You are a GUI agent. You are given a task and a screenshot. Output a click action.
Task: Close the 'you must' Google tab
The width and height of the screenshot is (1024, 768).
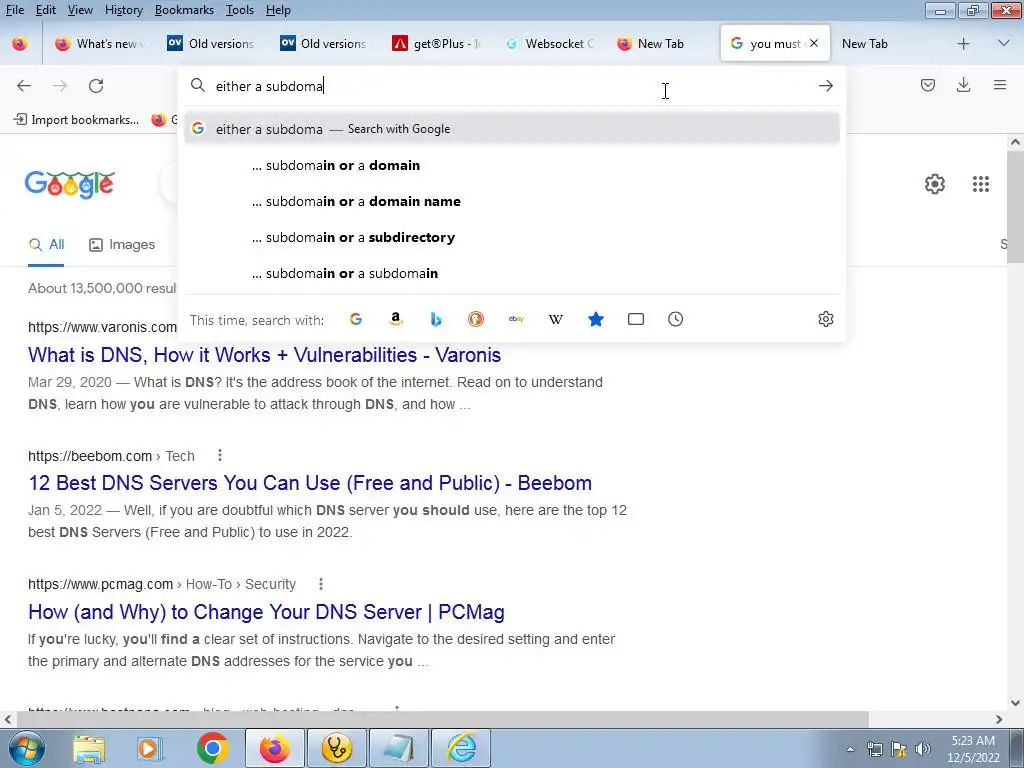click(x=814, y=43)
